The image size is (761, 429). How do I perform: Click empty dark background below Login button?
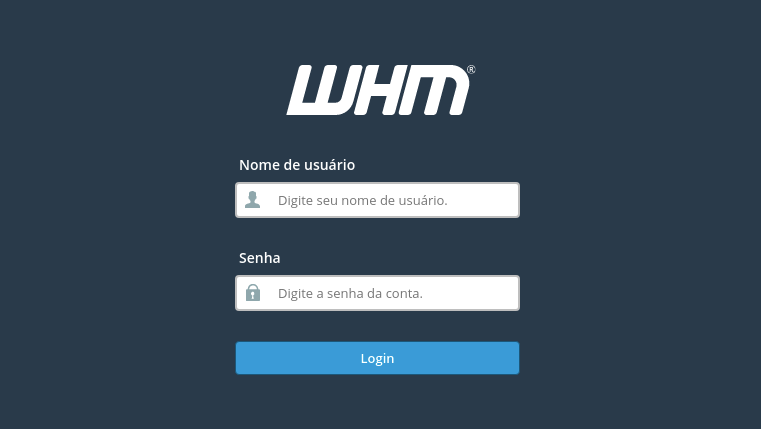click(x=378, y=403)
